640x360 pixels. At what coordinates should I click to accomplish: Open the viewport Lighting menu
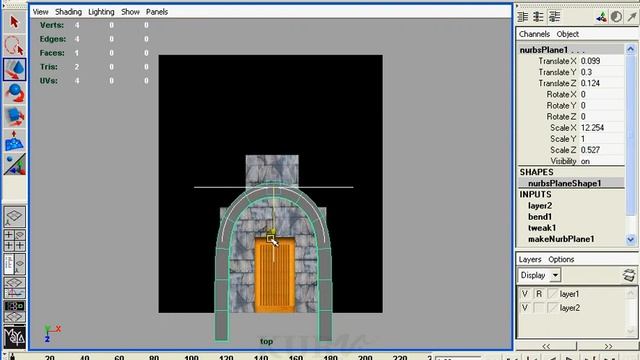click(x=101, y=12)
